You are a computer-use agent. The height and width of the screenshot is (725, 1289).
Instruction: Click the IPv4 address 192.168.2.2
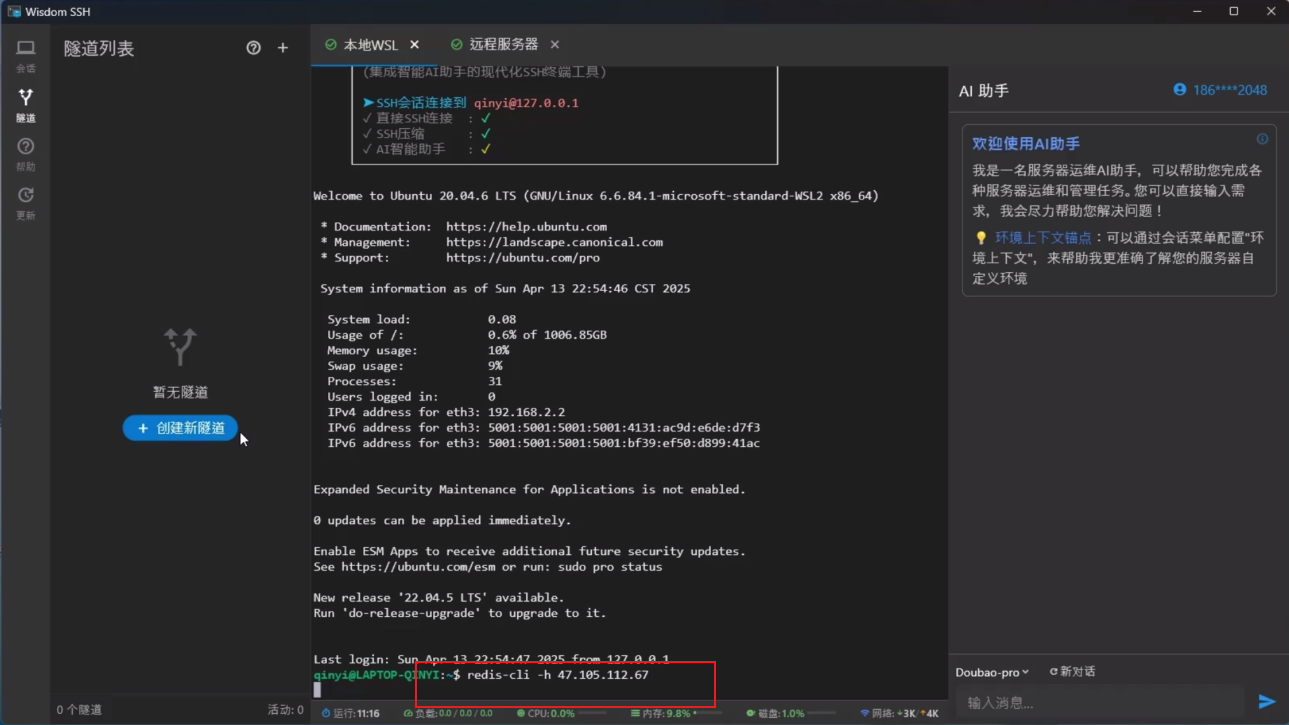(x=526, y=412)
